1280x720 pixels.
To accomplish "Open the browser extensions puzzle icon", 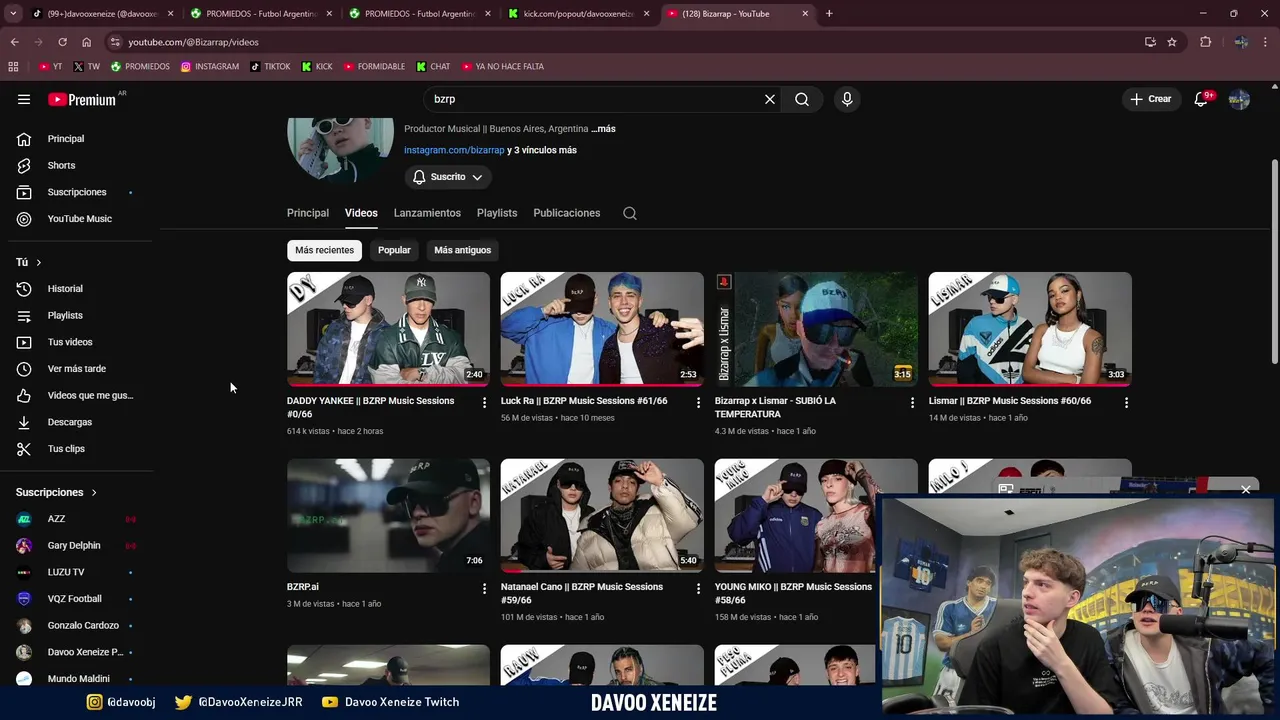I will [1206, 42].
